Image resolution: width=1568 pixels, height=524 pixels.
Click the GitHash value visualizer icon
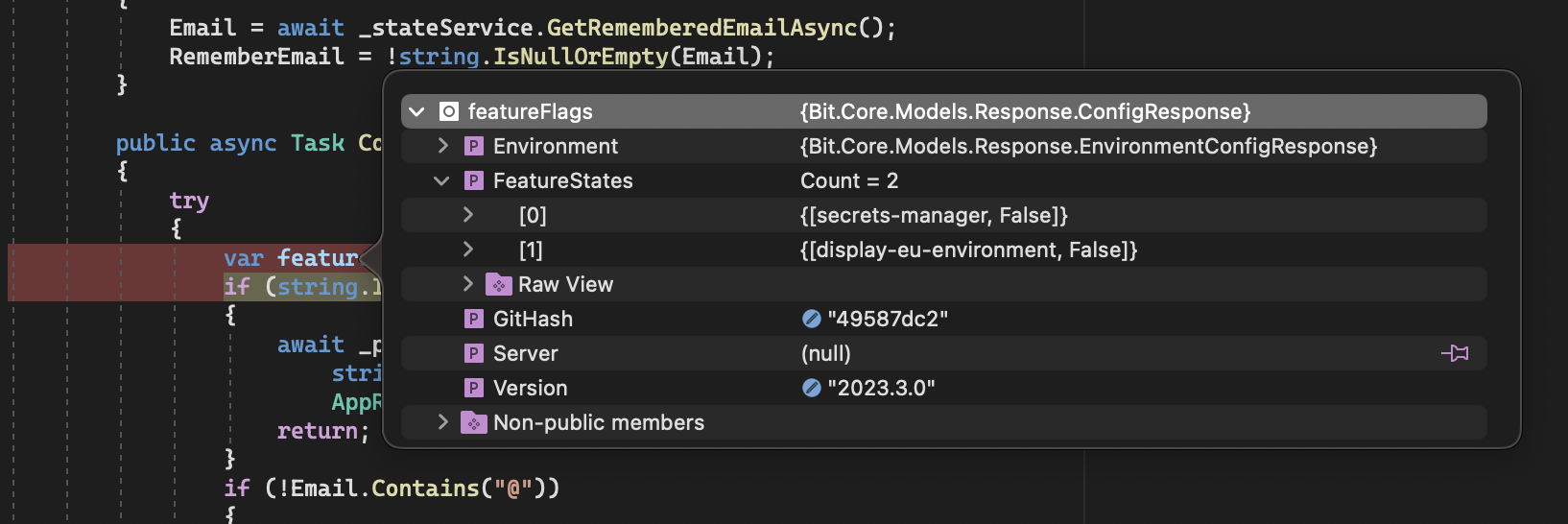[812, 319]
